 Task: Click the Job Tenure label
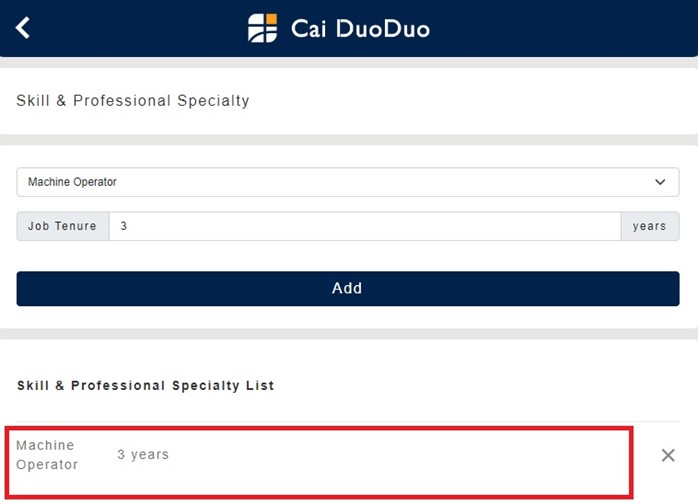[62, 226]
